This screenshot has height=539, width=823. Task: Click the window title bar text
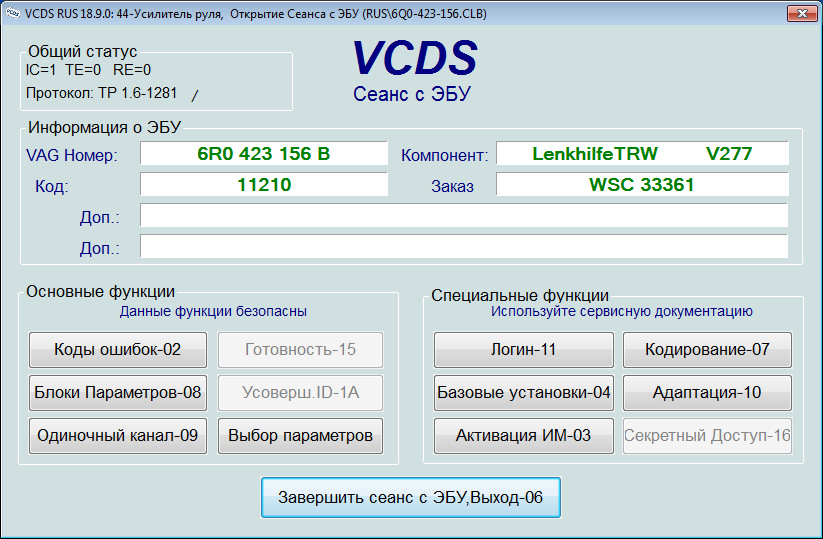(x=256, y=14)
